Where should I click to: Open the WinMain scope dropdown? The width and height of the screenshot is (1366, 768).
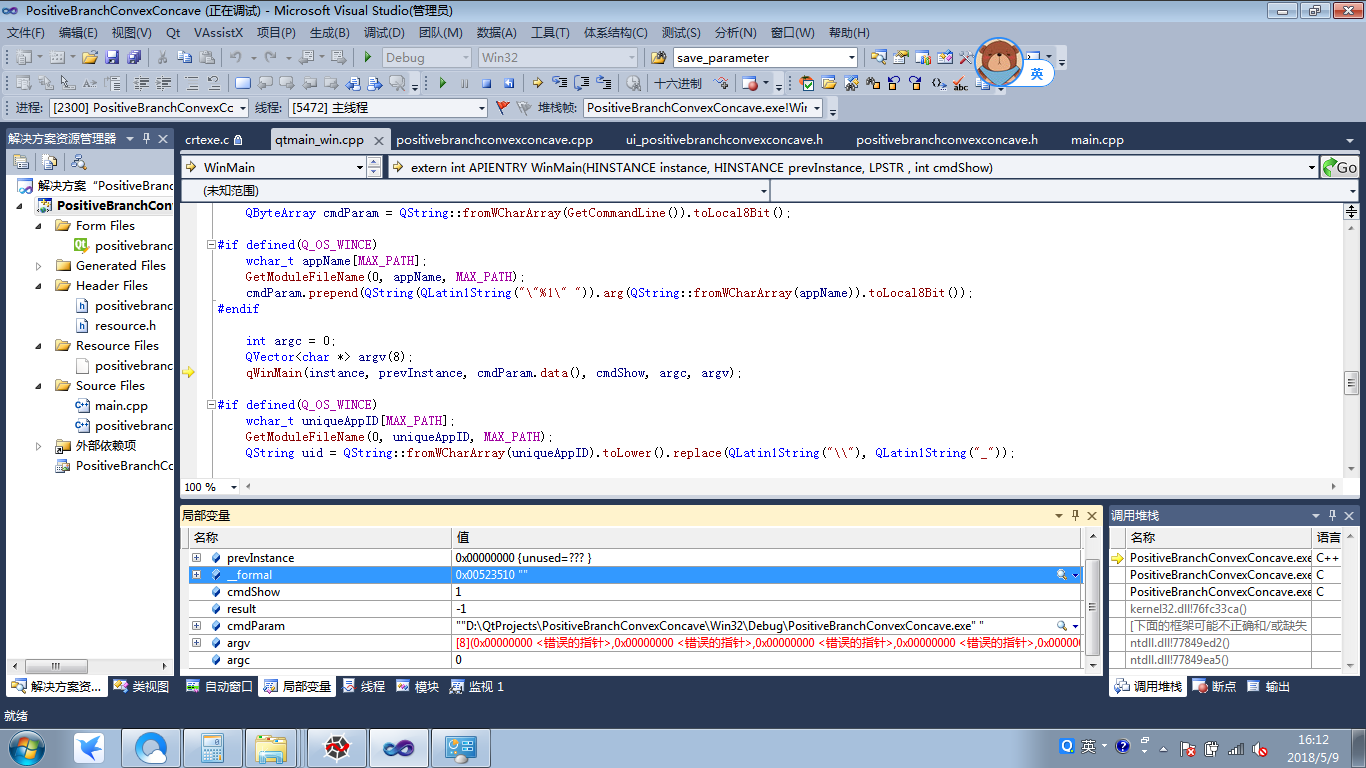360,167
